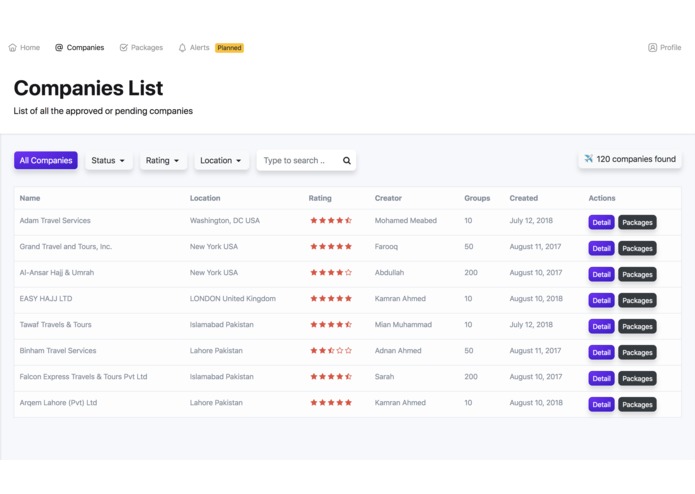
Task: Click the Groups column header
Action: pyautogui.click(x=477, y=198)
